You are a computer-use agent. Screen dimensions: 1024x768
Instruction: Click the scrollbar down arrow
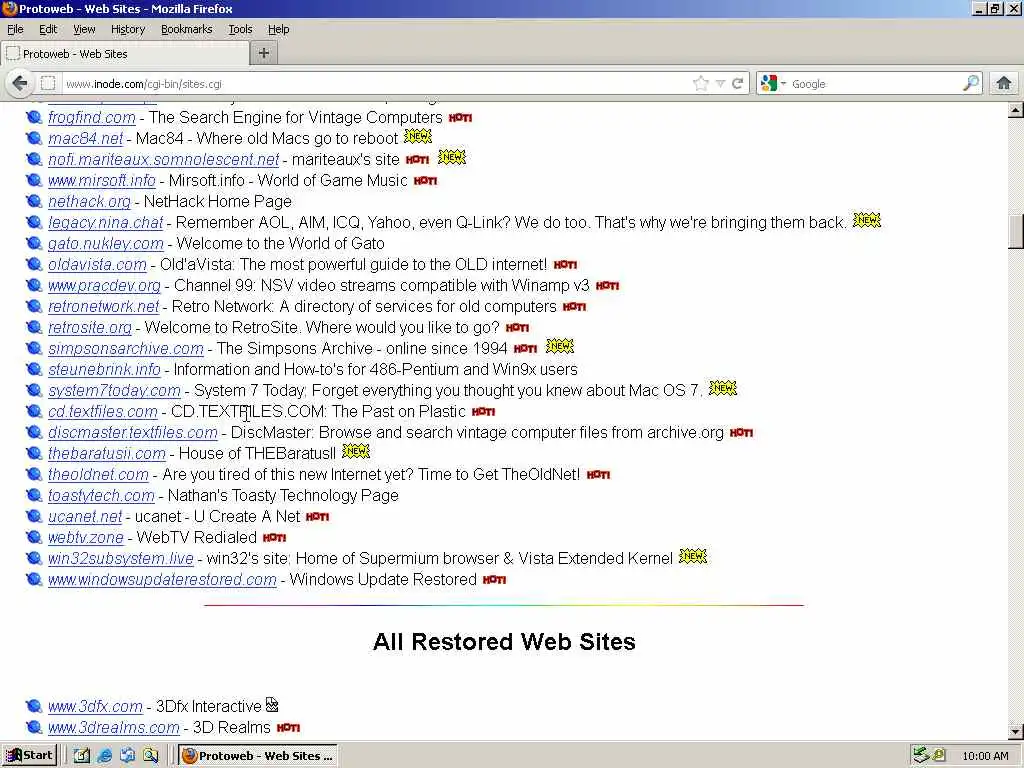coord(1016,731)
